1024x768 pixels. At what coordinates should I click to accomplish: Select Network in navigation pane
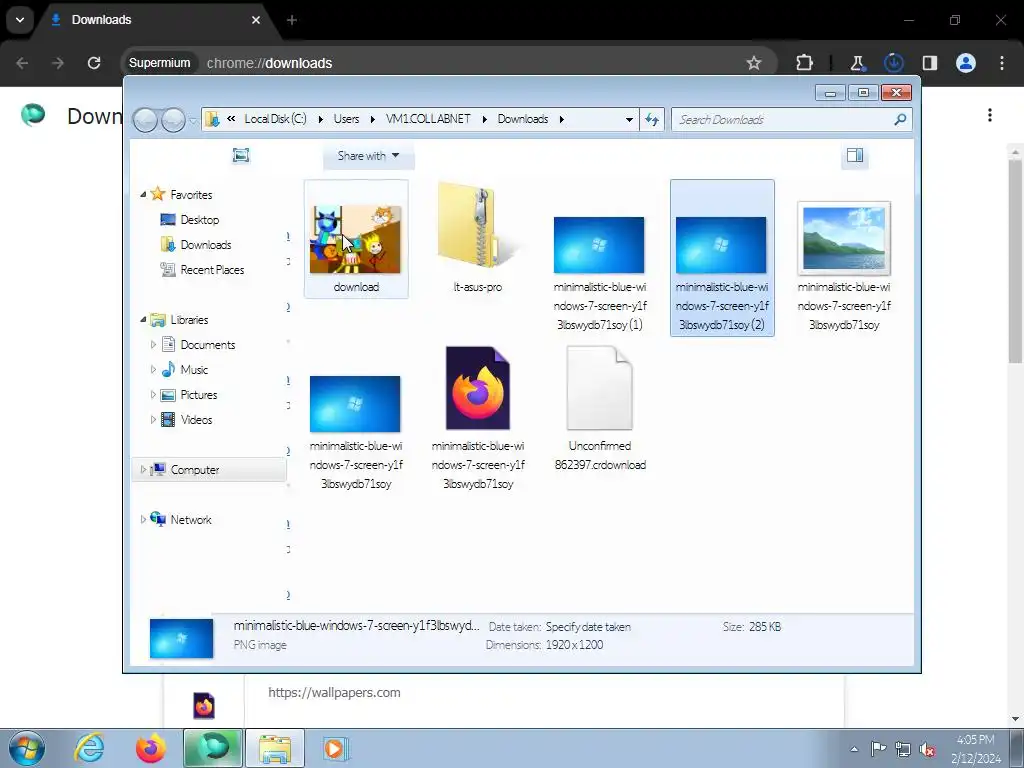tap(182, 520)
